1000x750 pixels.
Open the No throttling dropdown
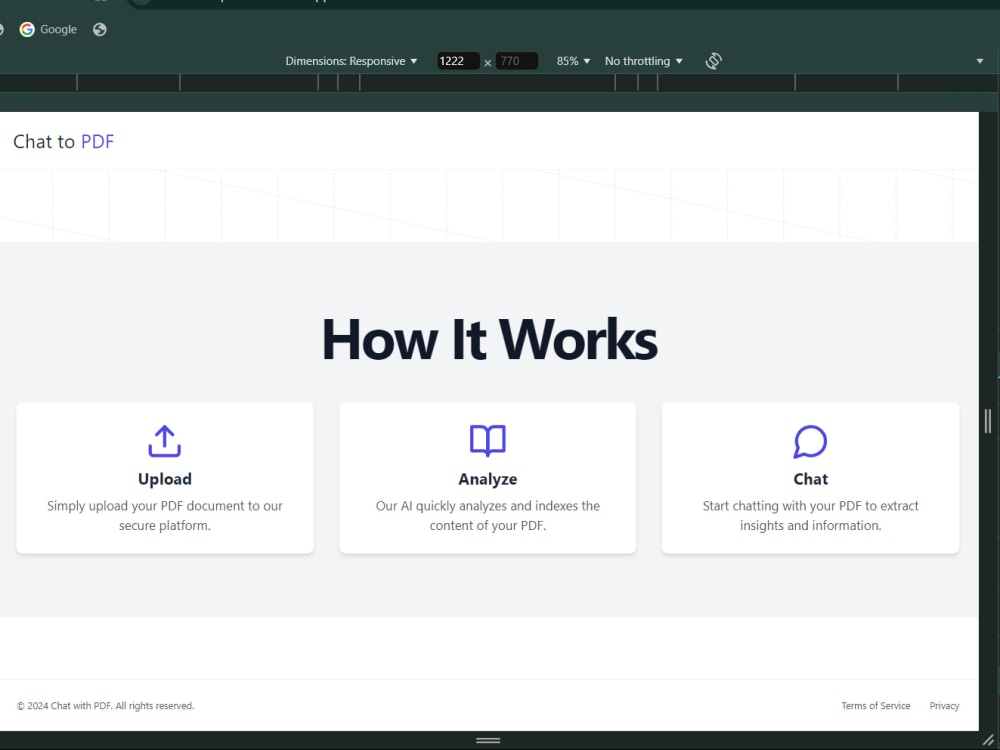pos(643,61)
